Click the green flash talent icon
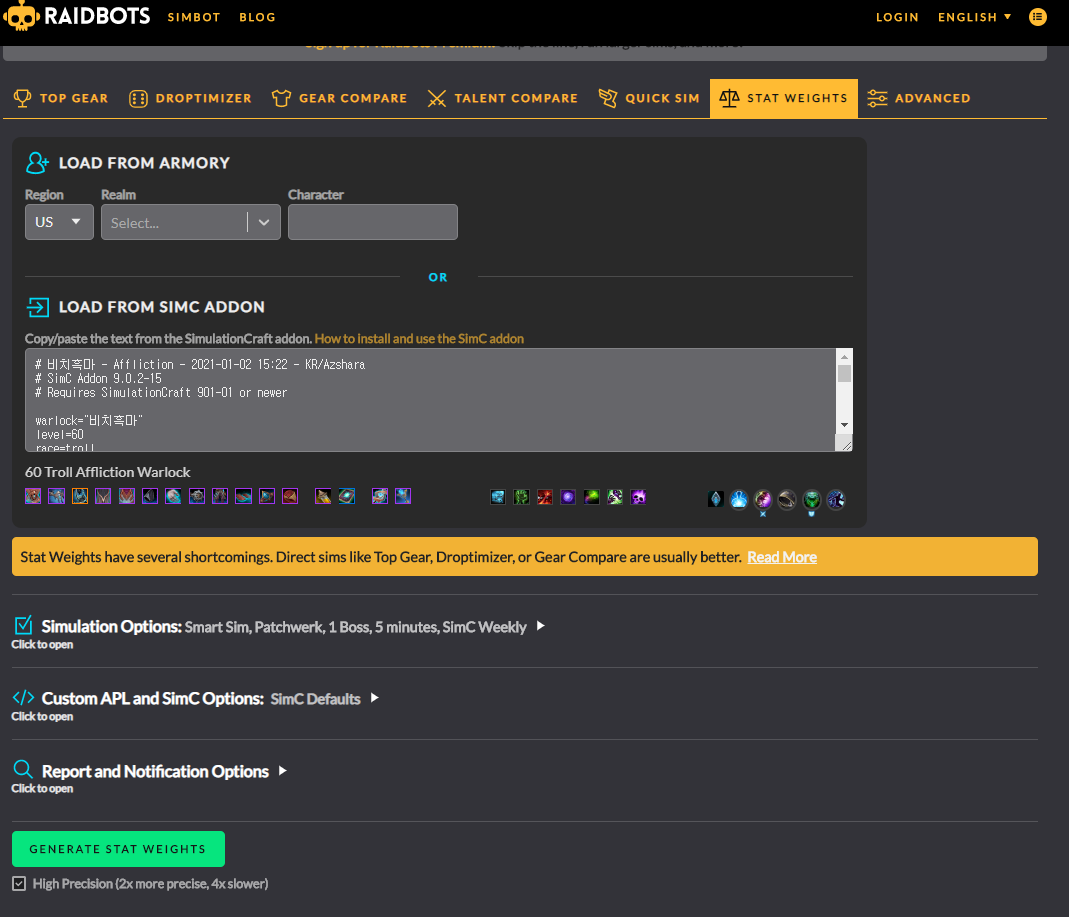1069x917 pixels. [x=592, y=497]
